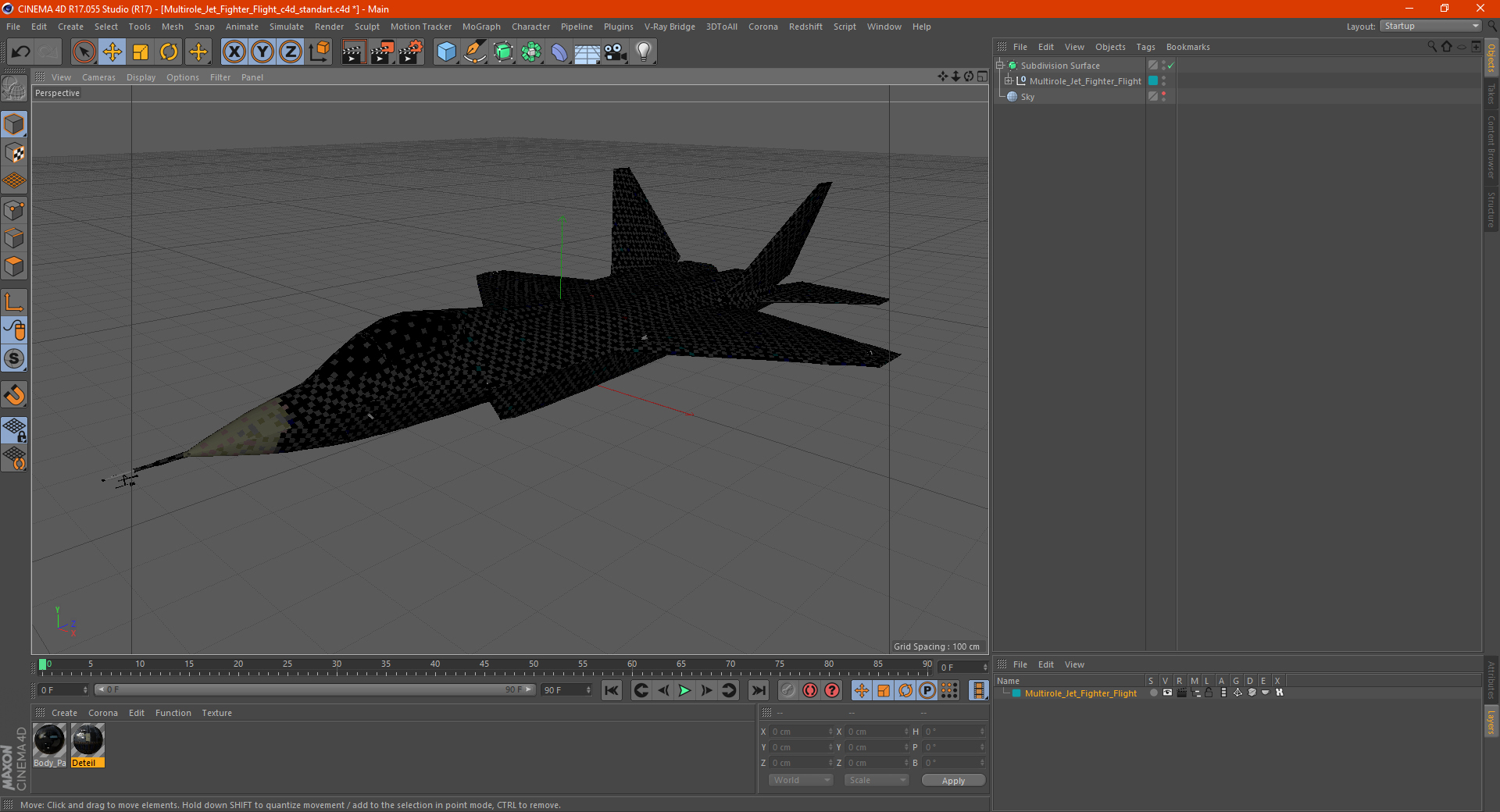Toggle position keyframe recording icon
Image resolution: width=1500 pixels, height=812 pixels.
[862, 690]
